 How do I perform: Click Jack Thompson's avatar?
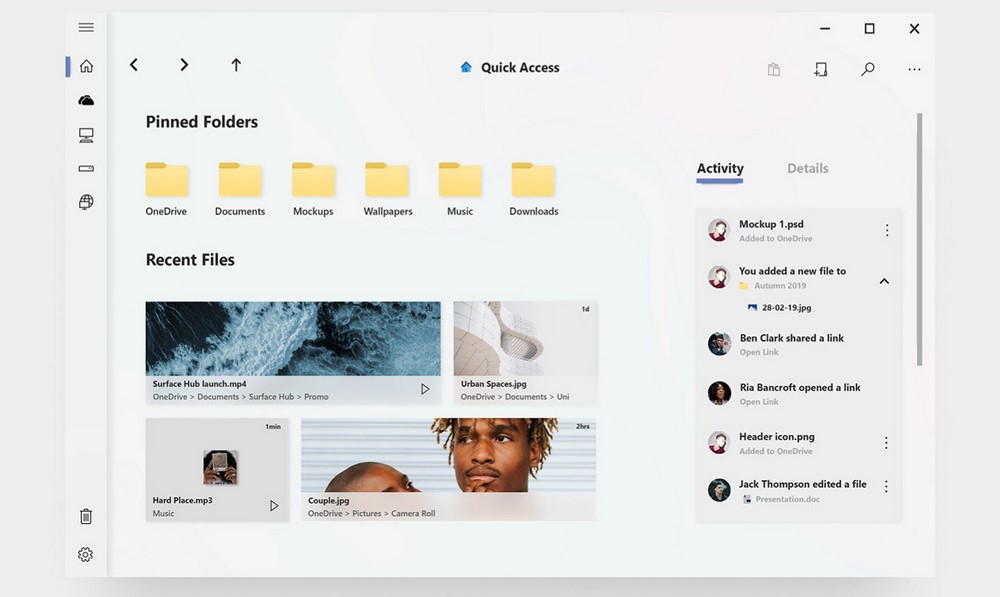tap(719, 490)
